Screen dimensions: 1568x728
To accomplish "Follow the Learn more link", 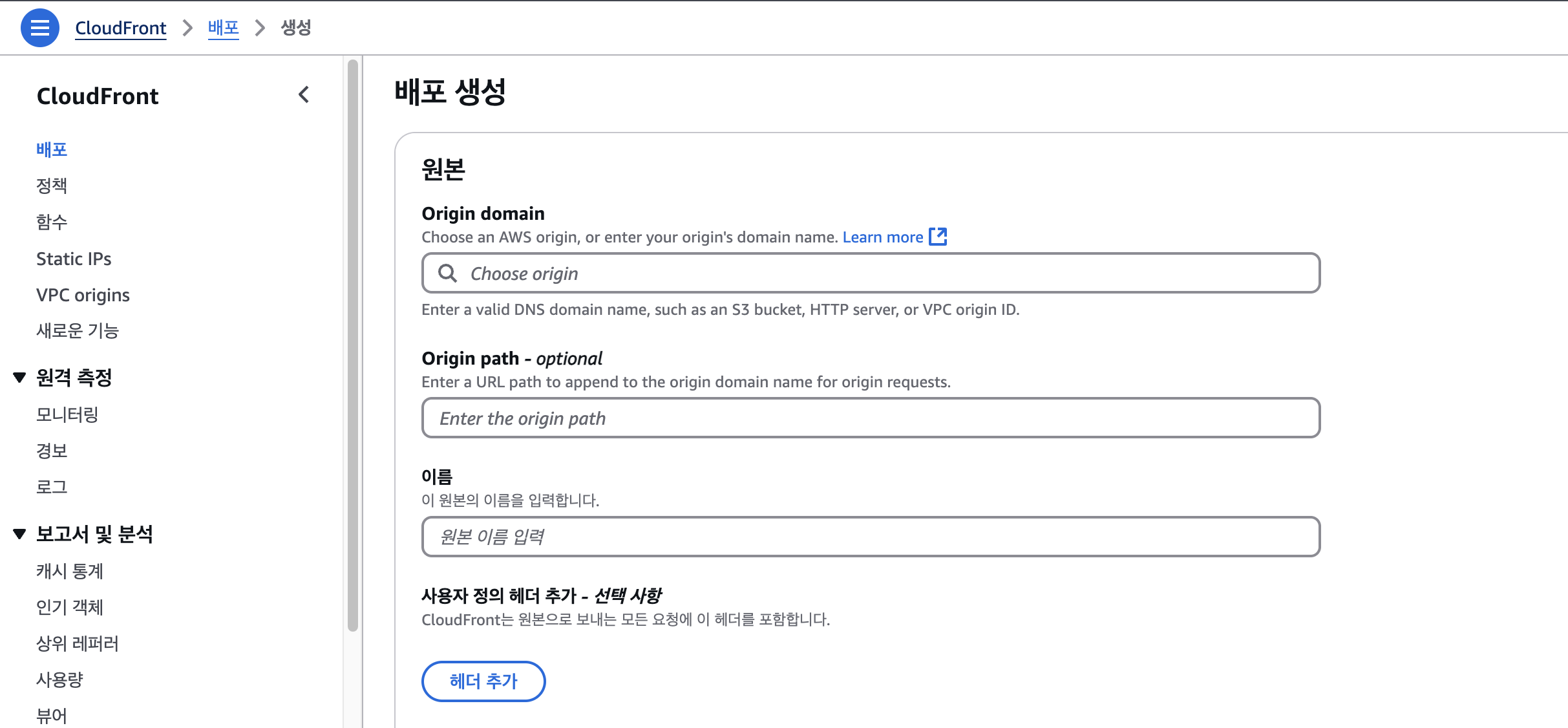I will [883, 237].
